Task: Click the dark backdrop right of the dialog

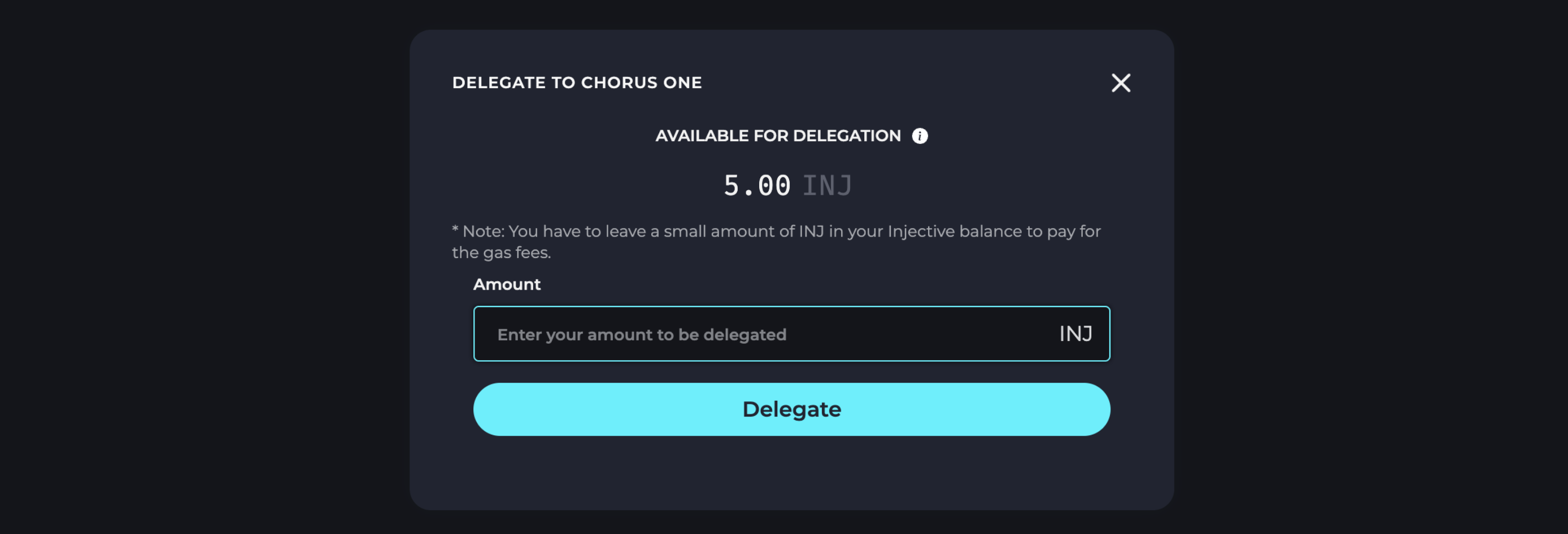Action: pos(1370,268)
